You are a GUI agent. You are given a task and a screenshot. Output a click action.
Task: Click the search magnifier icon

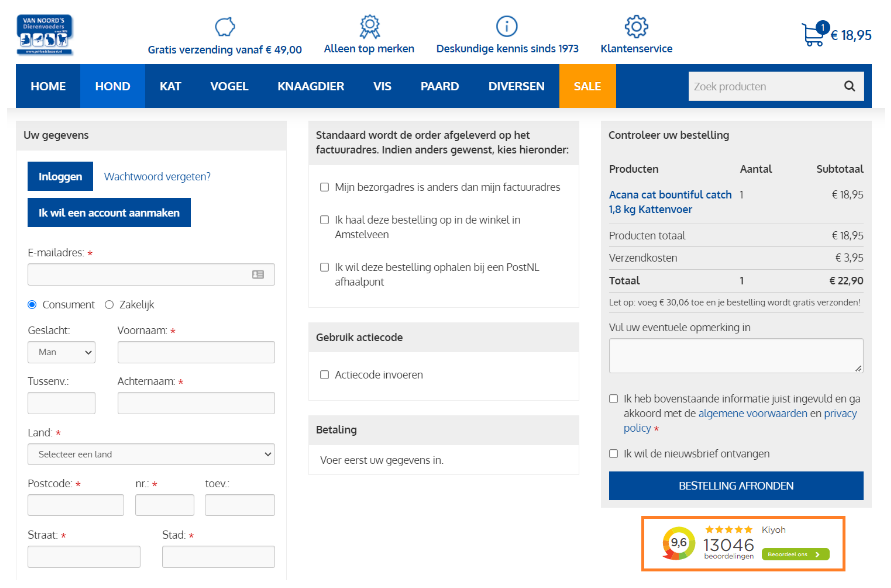pos(850,87)
